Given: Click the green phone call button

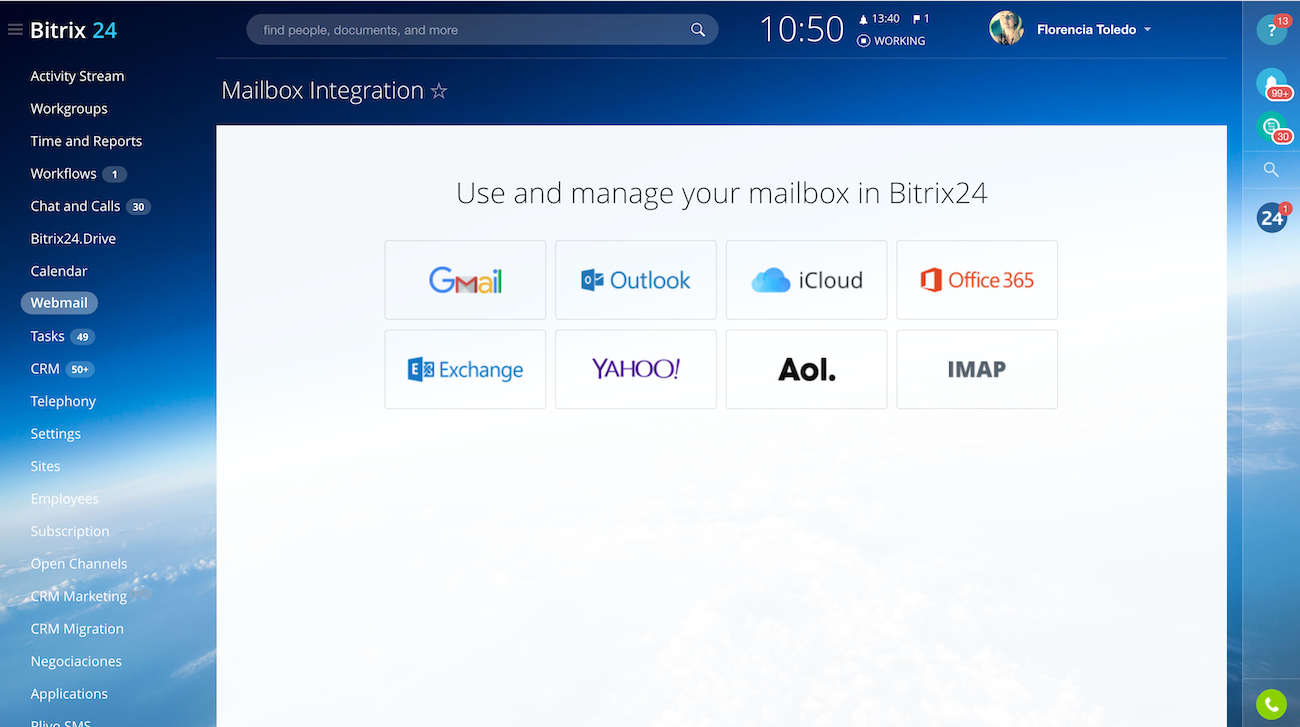Looking at the screenshot, I should point(1271,705).
